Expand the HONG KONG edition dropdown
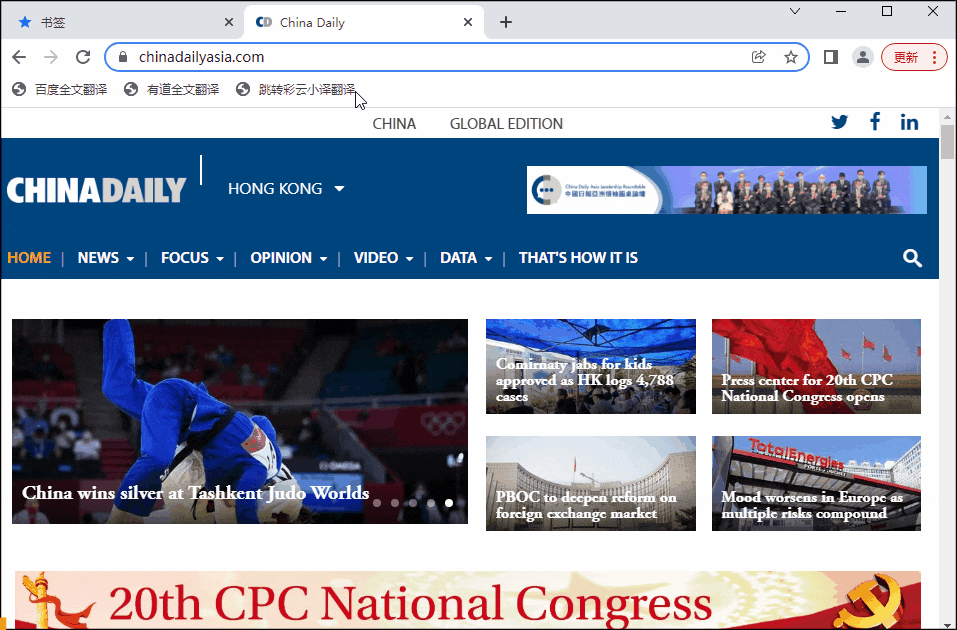Screen dimensions: 957x630 click(286, 189)
